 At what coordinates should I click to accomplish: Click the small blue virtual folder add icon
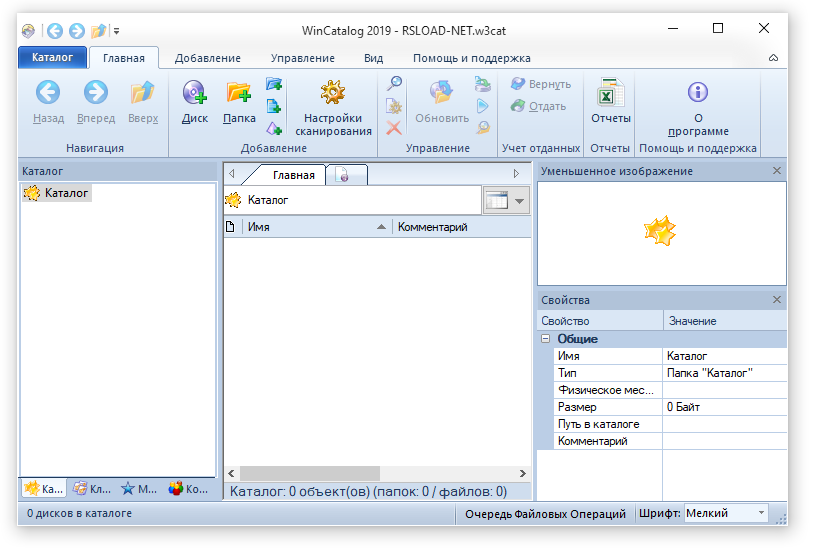[274, 84]
